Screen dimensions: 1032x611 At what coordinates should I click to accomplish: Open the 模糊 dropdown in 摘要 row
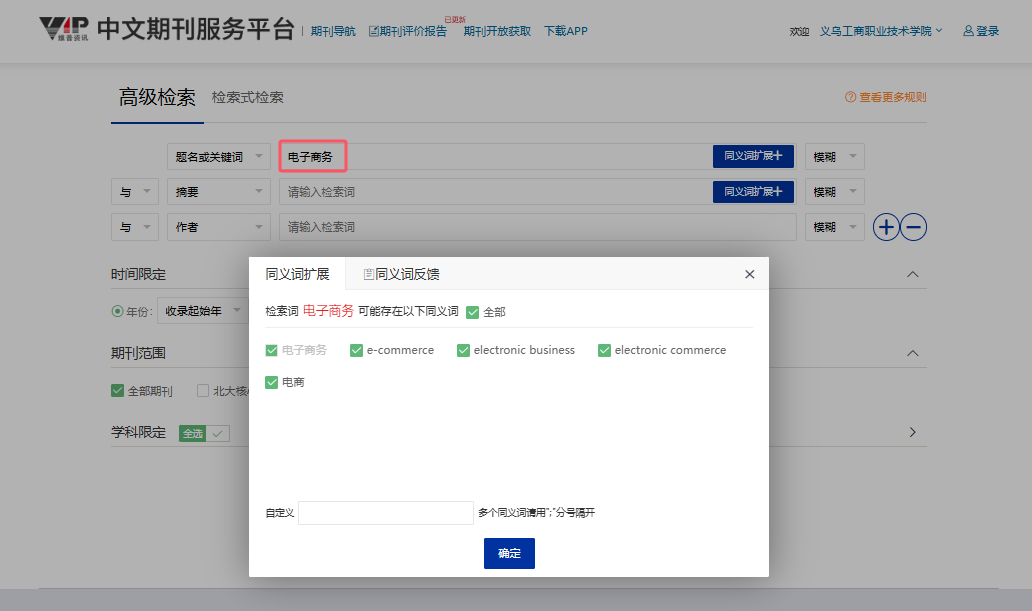(x=835, y=192)
